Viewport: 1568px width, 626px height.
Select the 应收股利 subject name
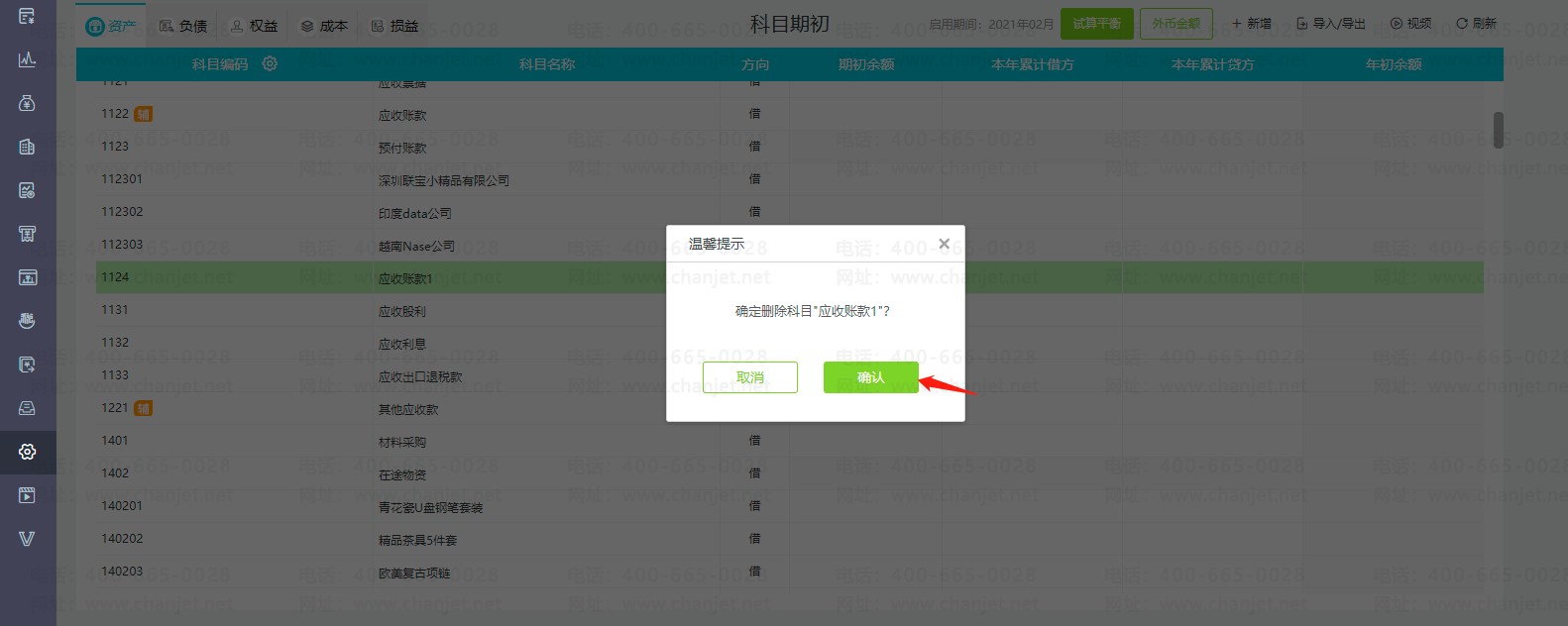pyautogui.click(x=402, y=311)
